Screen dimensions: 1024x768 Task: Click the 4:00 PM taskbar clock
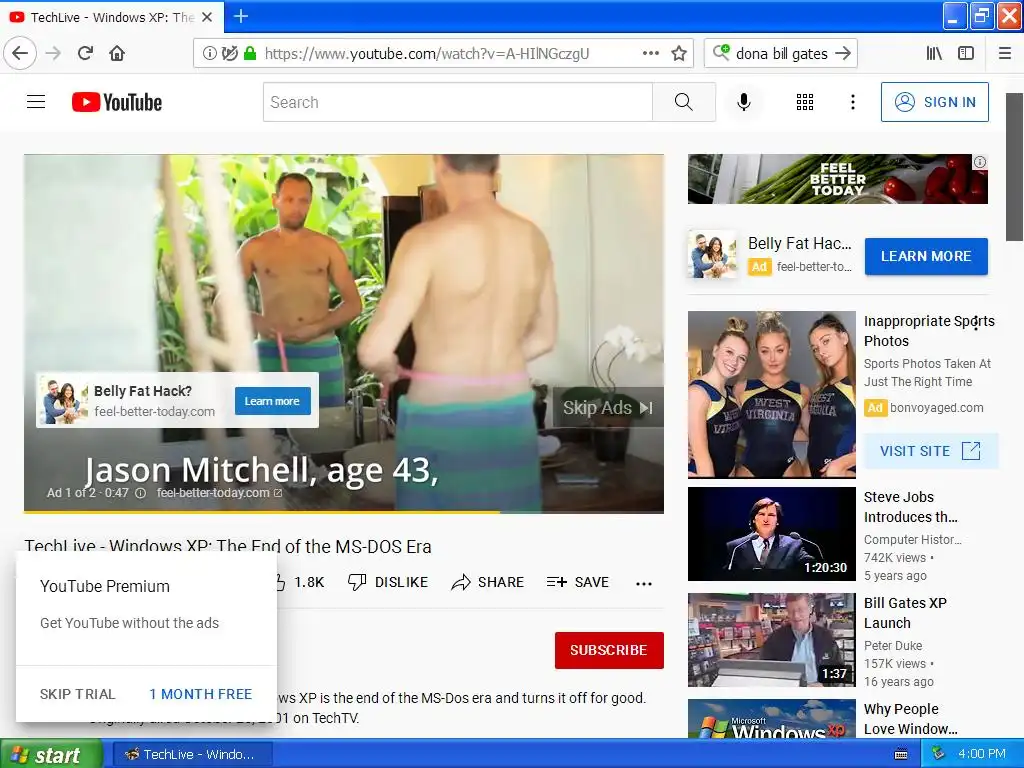click(981, 754)
